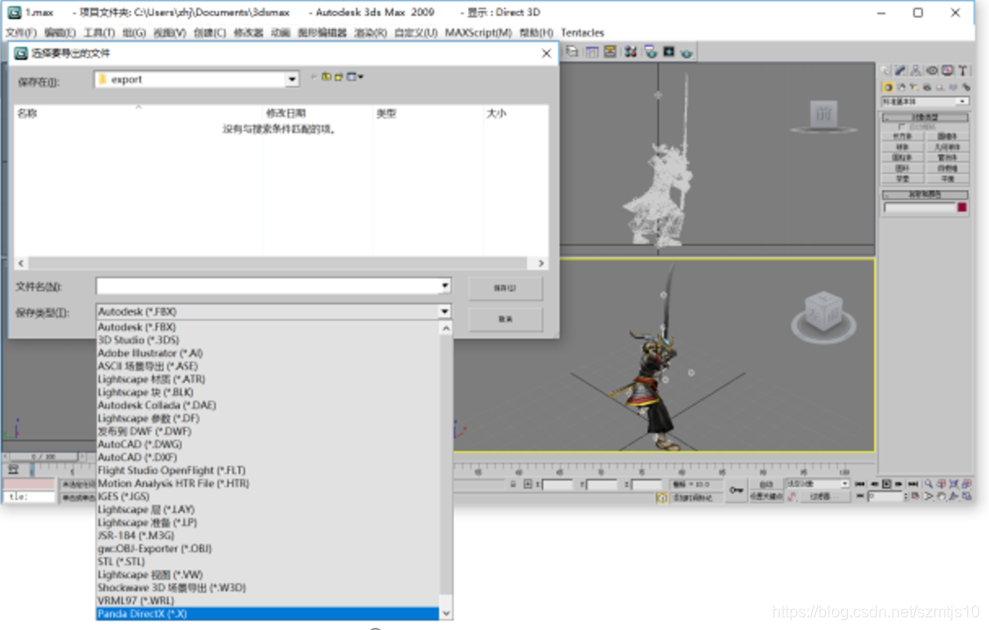Open the Tentacles menu
This screenshot has height=630, width=989.
[582, 33]
